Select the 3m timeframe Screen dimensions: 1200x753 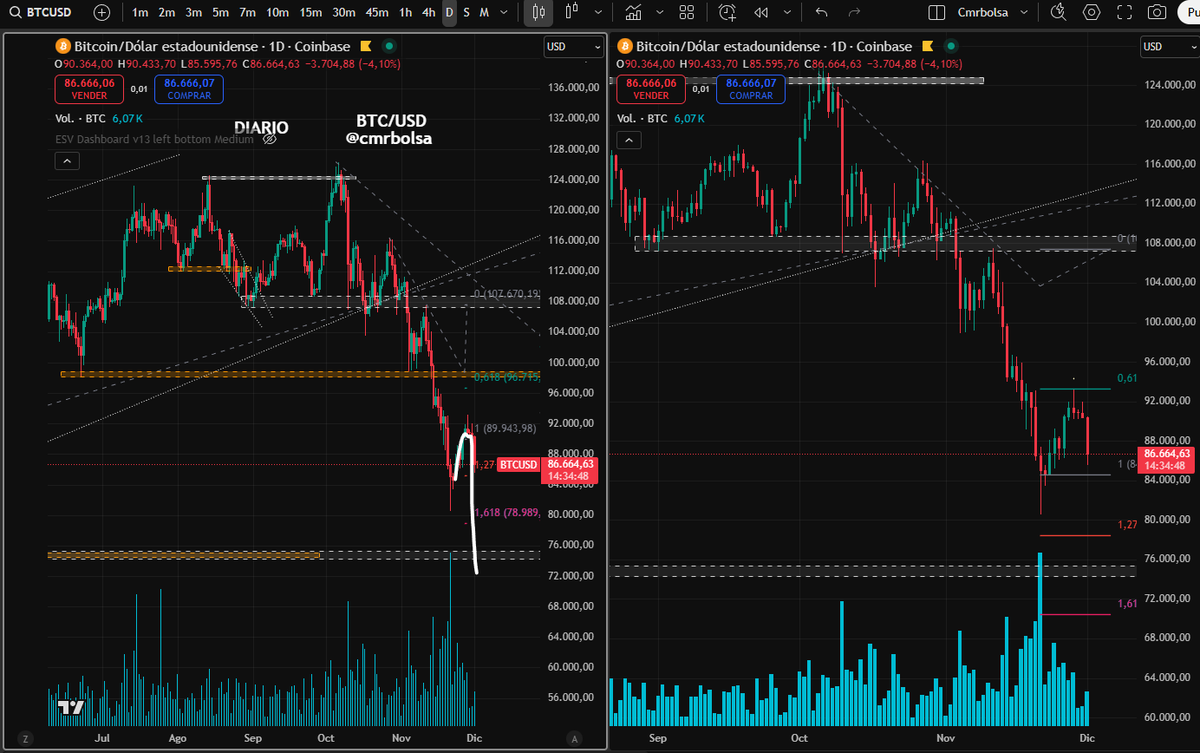(193, 12)
